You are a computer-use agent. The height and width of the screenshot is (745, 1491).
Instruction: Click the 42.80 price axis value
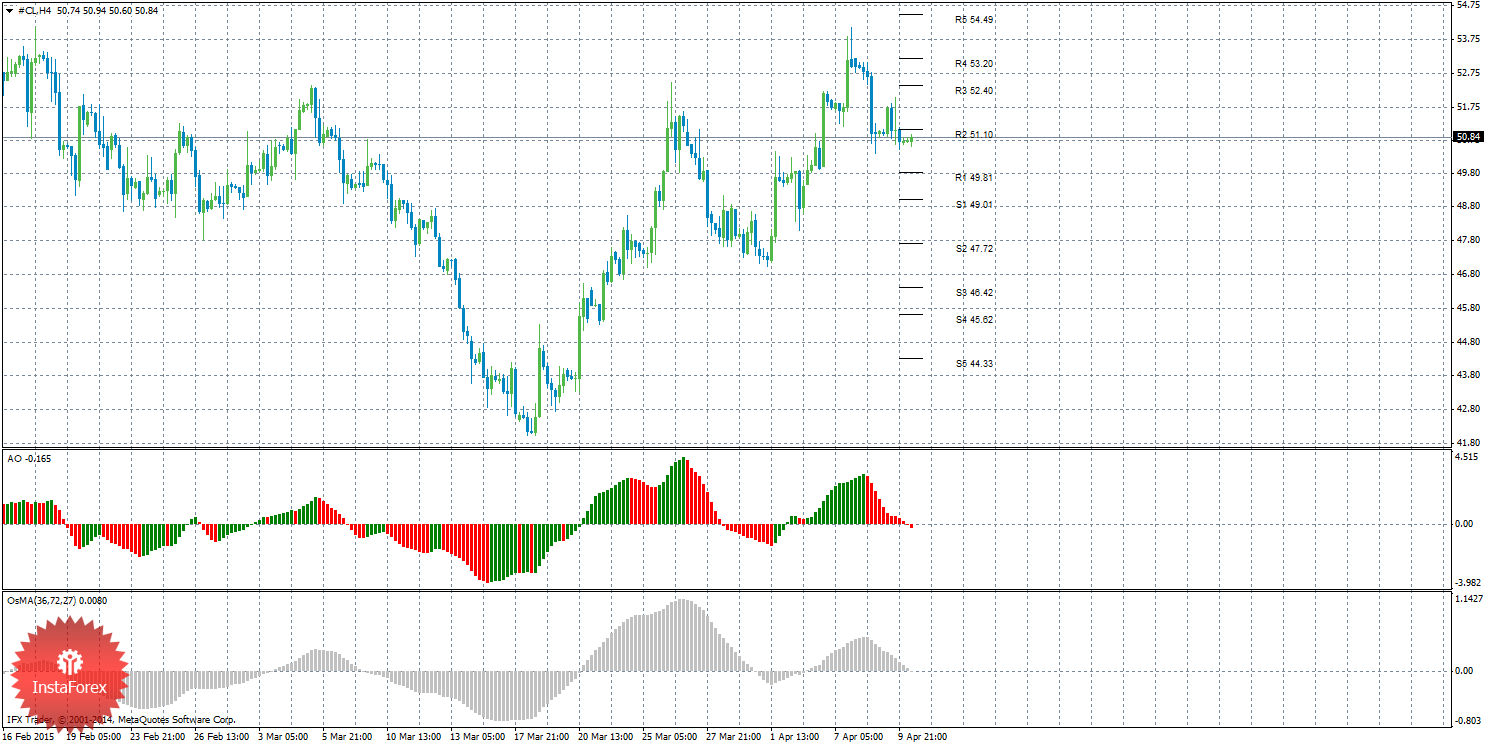click(x=1468, y=409)
